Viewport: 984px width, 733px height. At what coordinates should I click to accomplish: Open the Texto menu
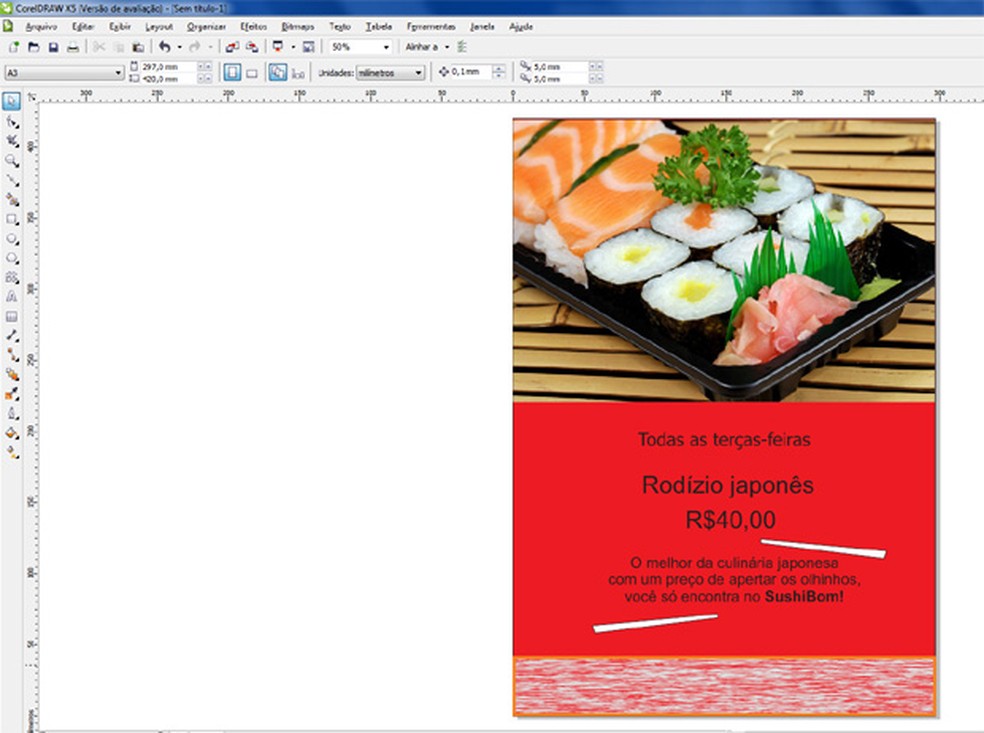(340, 27)
